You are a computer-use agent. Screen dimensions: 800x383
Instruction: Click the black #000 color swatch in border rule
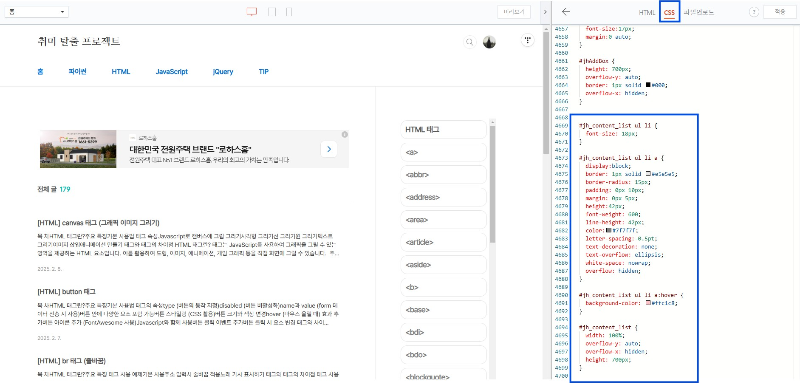pyautogui.click(x=648, y=85)
